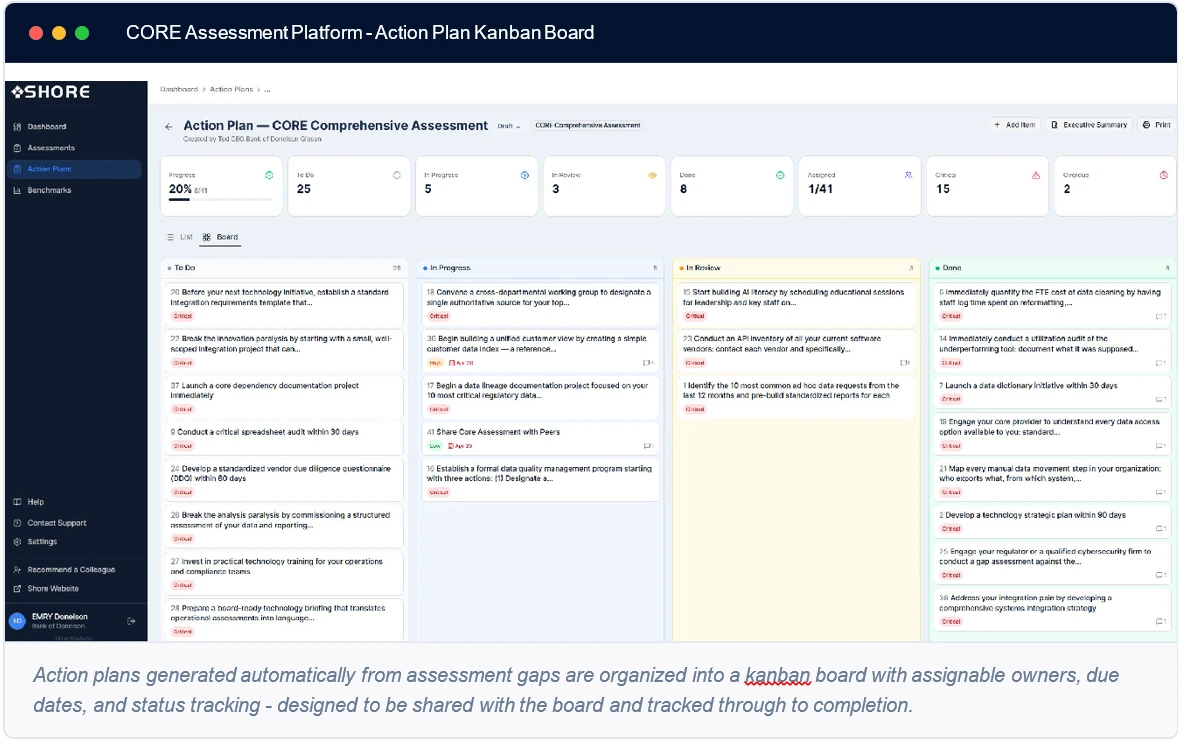Click the CORE Comprehensive Assessment tag
This screenshot has width=1182, height=746.
coord(588,125)
